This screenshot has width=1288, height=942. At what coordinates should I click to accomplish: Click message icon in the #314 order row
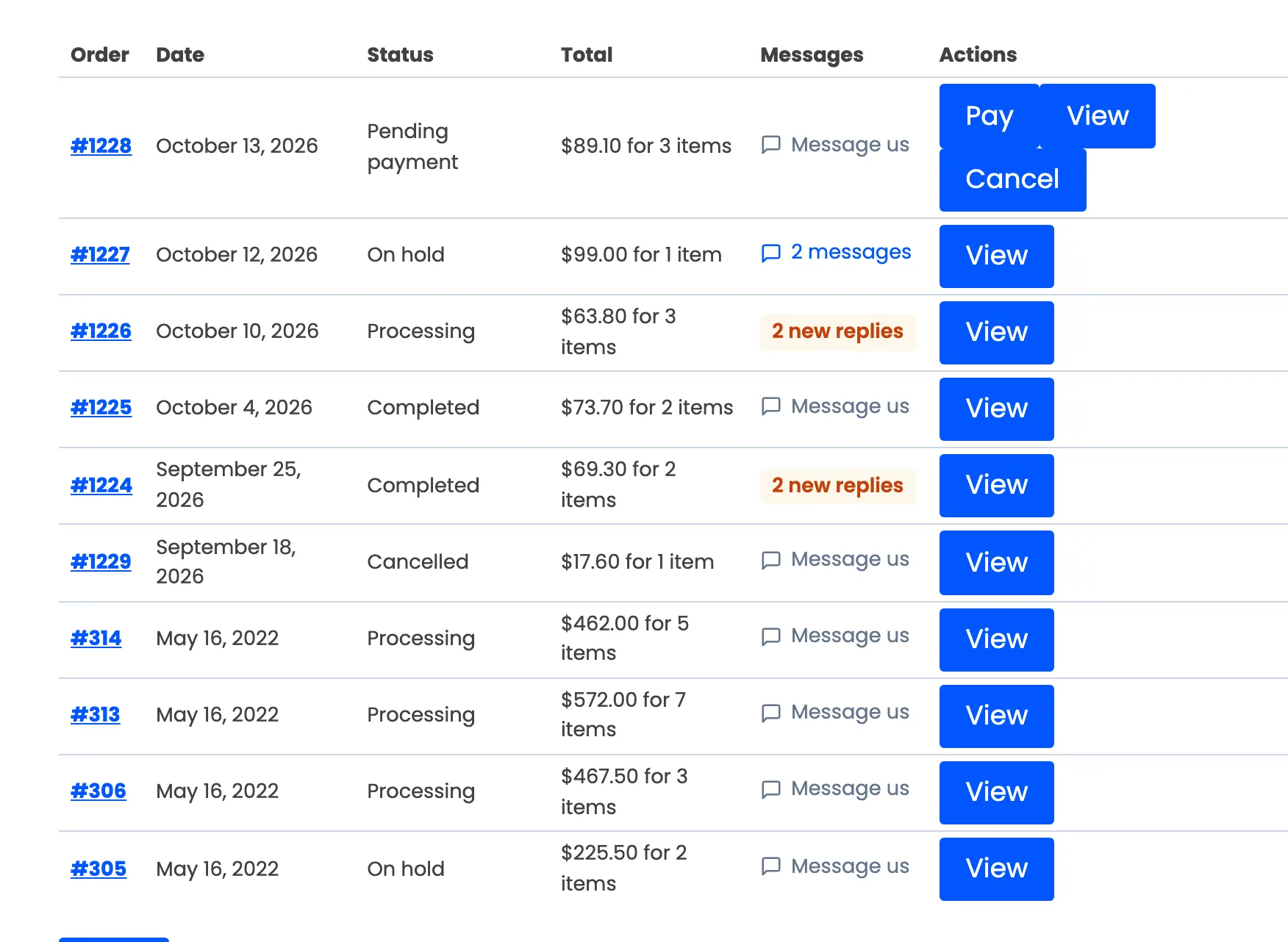pyautogui.click(x=770, y=636)
